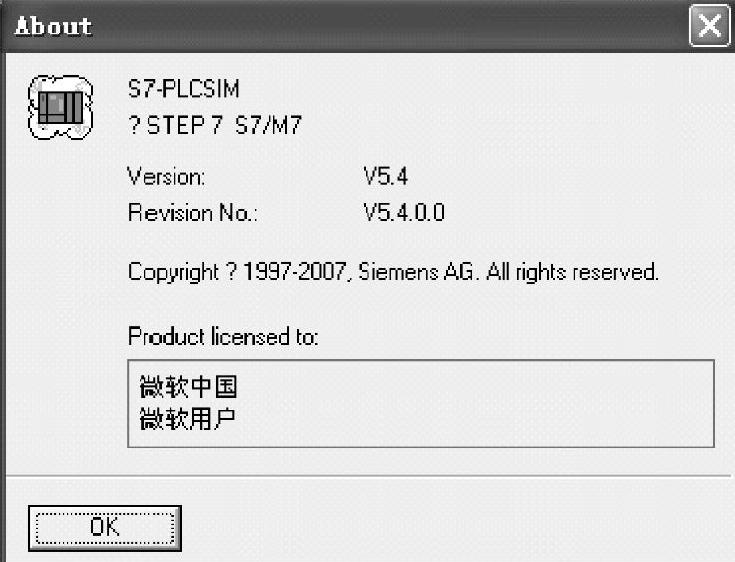The width and height of the screenshot is (735, 562).
Task: Click the About title text
Action: 53,26
